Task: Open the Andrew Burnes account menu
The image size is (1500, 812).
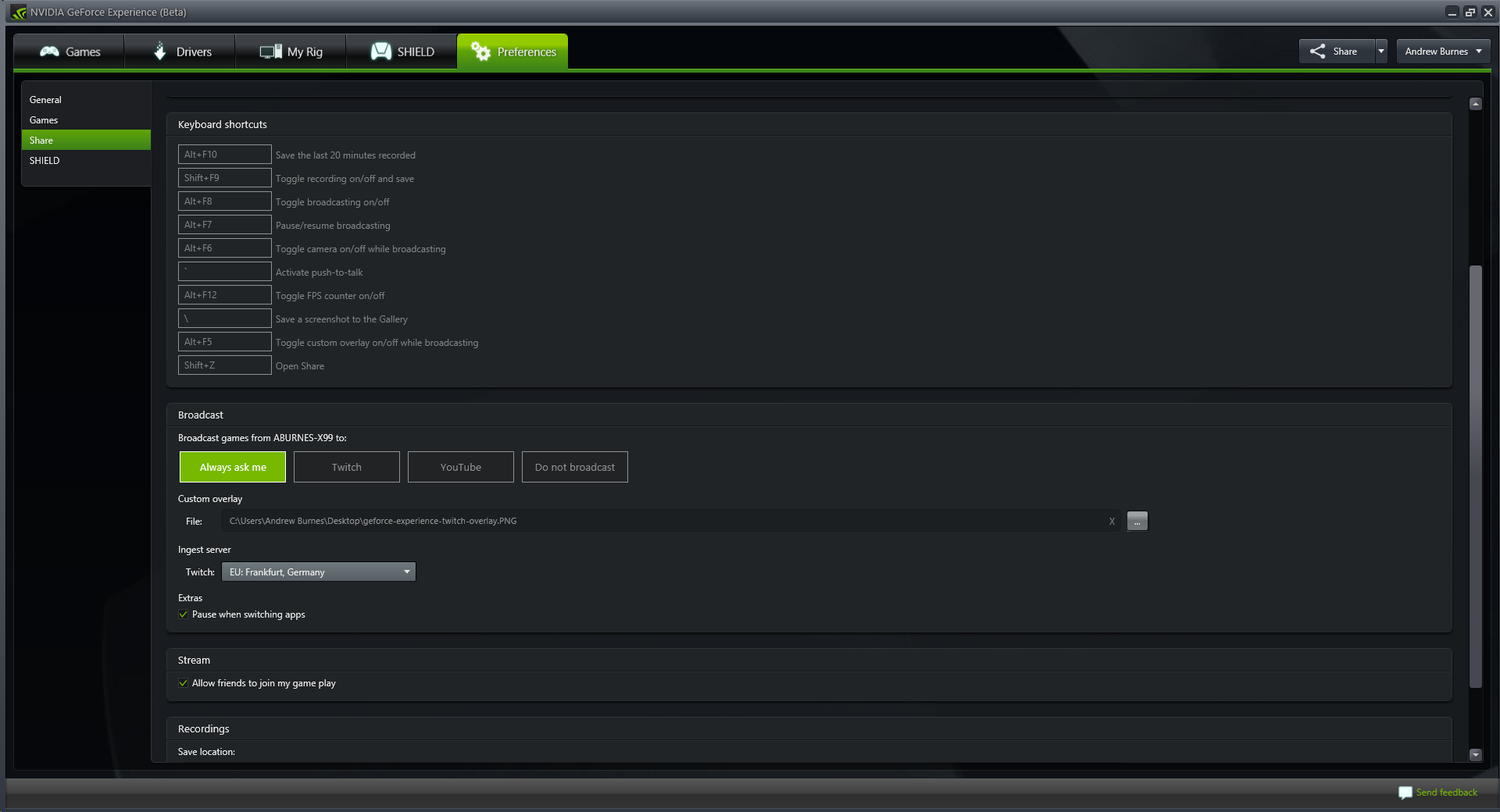Action: tap(1443, 52)
